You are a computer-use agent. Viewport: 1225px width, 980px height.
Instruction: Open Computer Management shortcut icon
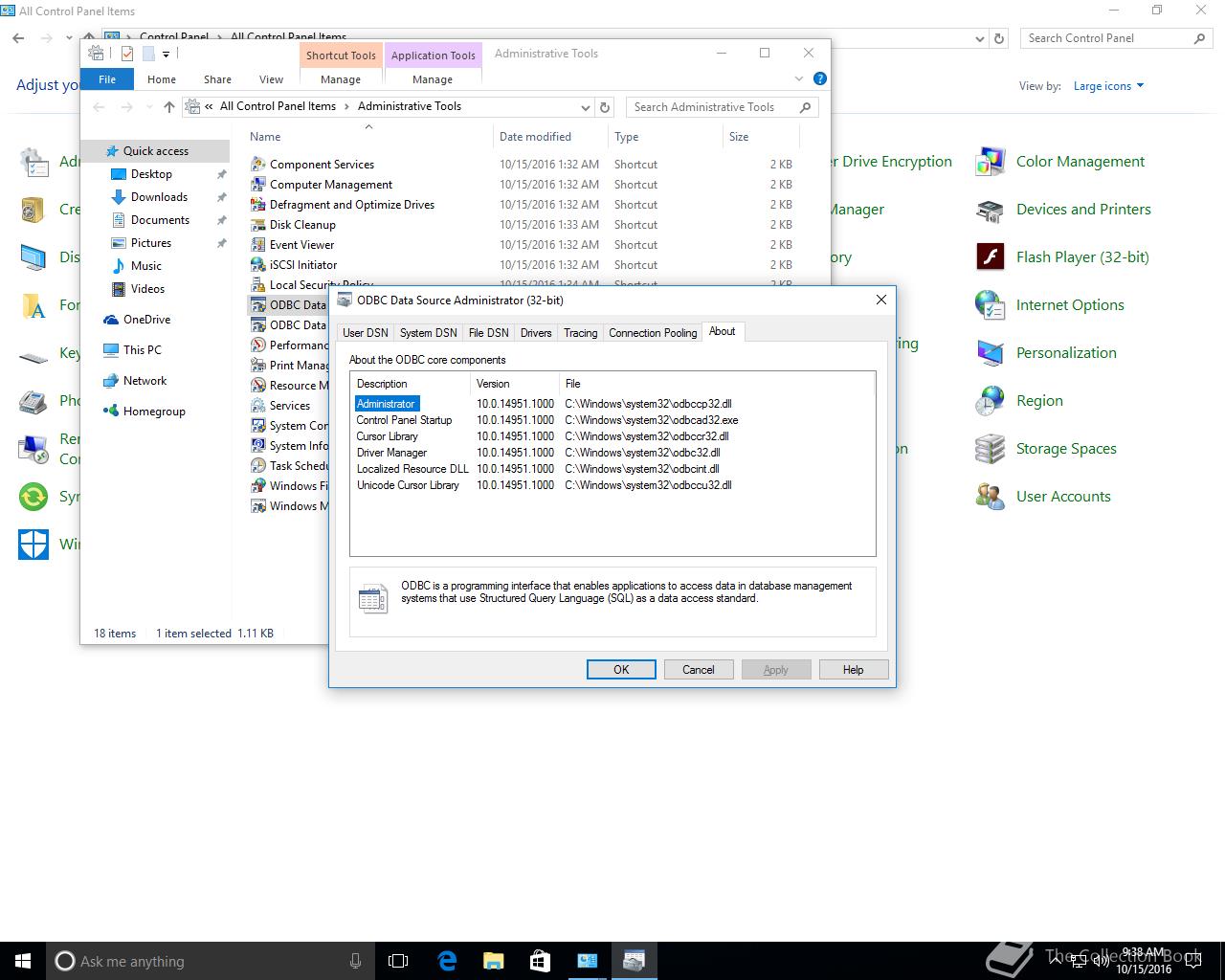(x=257, y=184)
